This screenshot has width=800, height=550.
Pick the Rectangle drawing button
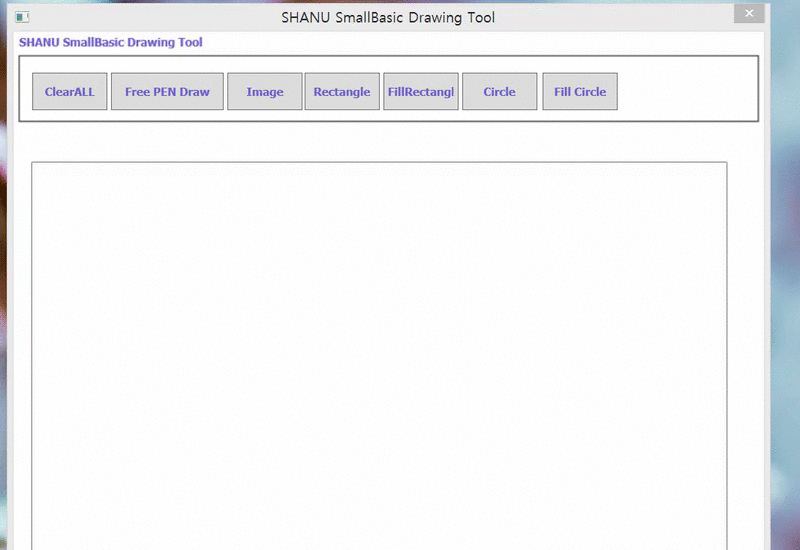coord(342,91)
